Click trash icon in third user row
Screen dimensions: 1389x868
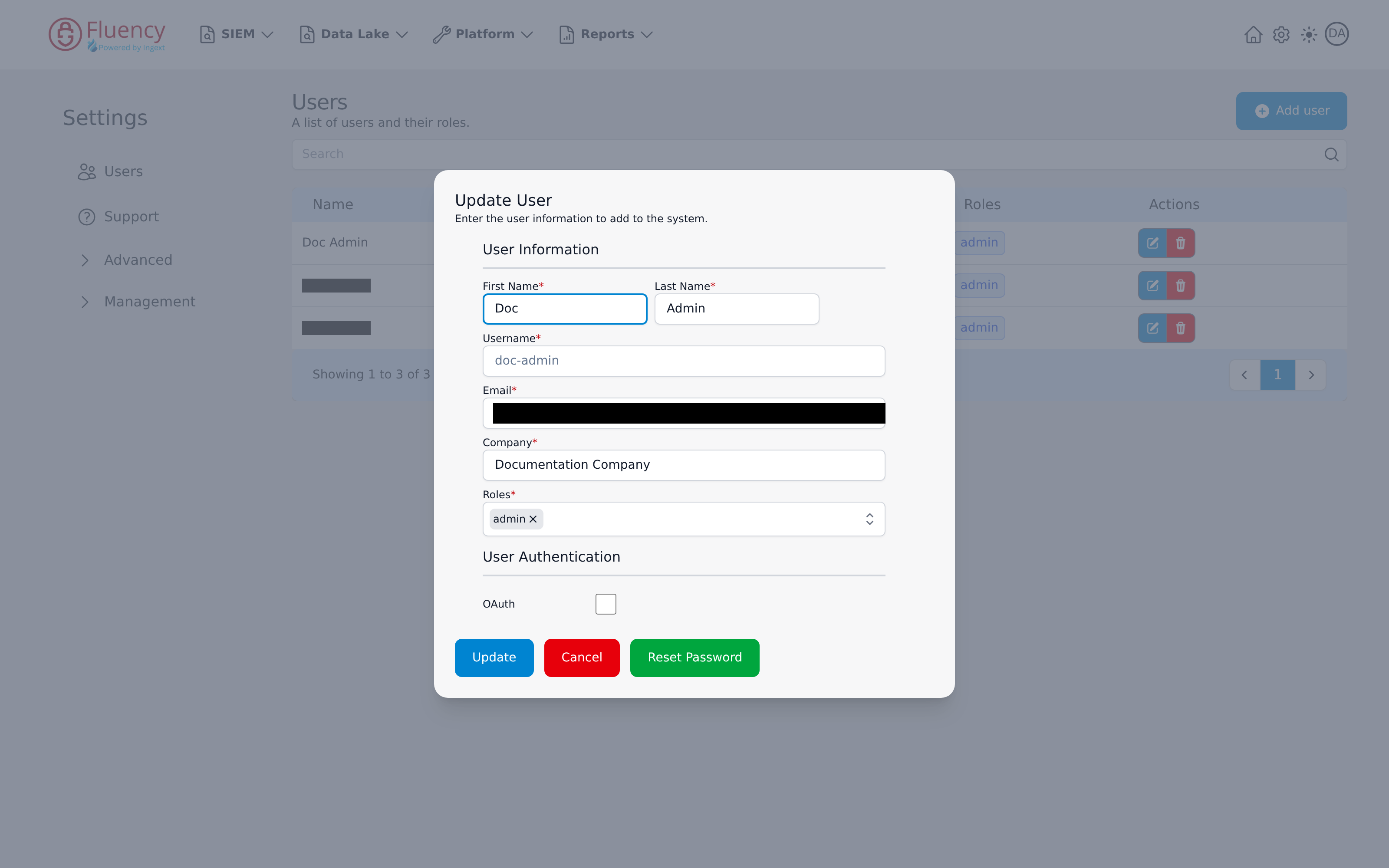pyautogui.click(x=1181, y=328)
